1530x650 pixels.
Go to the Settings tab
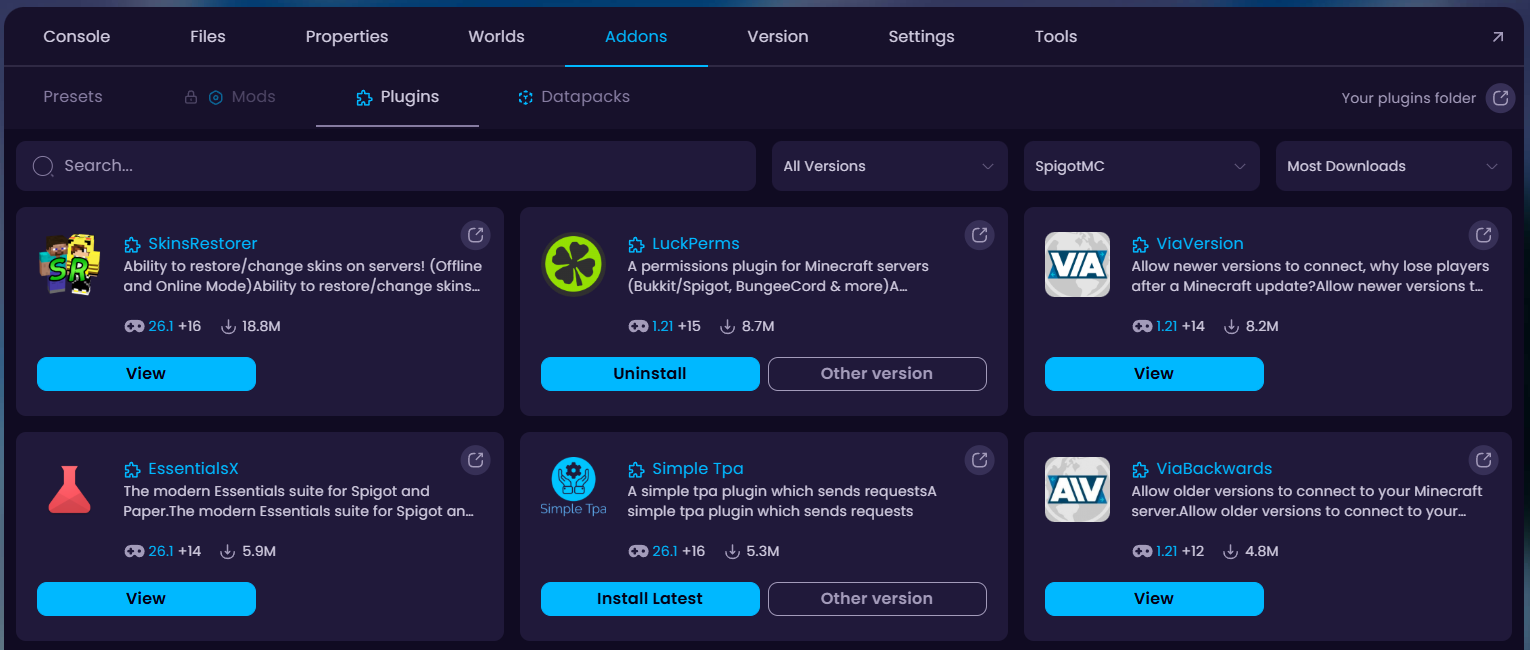click(921, 37)
